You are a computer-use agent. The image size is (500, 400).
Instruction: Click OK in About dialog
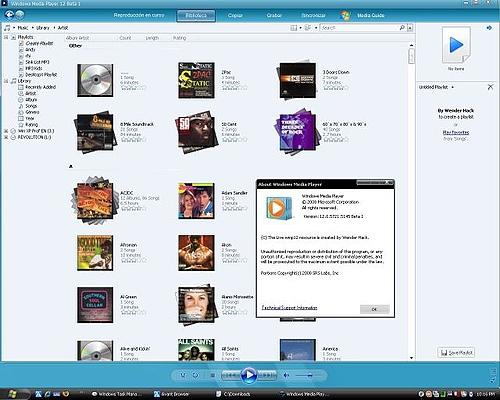[x=374, y=309]
